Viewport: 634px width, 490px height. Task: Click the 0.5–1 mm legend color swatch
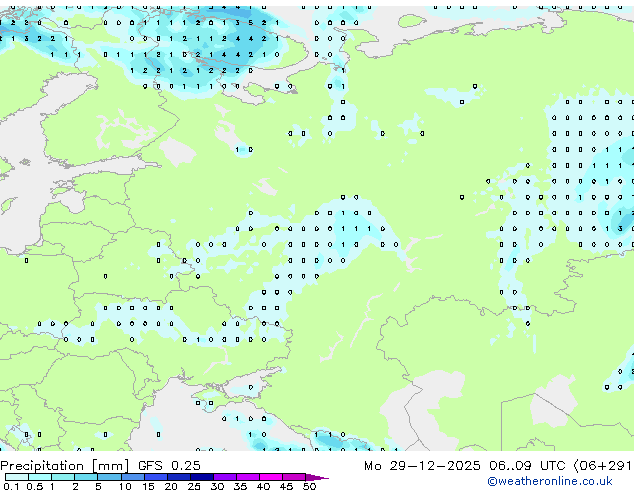[x=40, y=477]
